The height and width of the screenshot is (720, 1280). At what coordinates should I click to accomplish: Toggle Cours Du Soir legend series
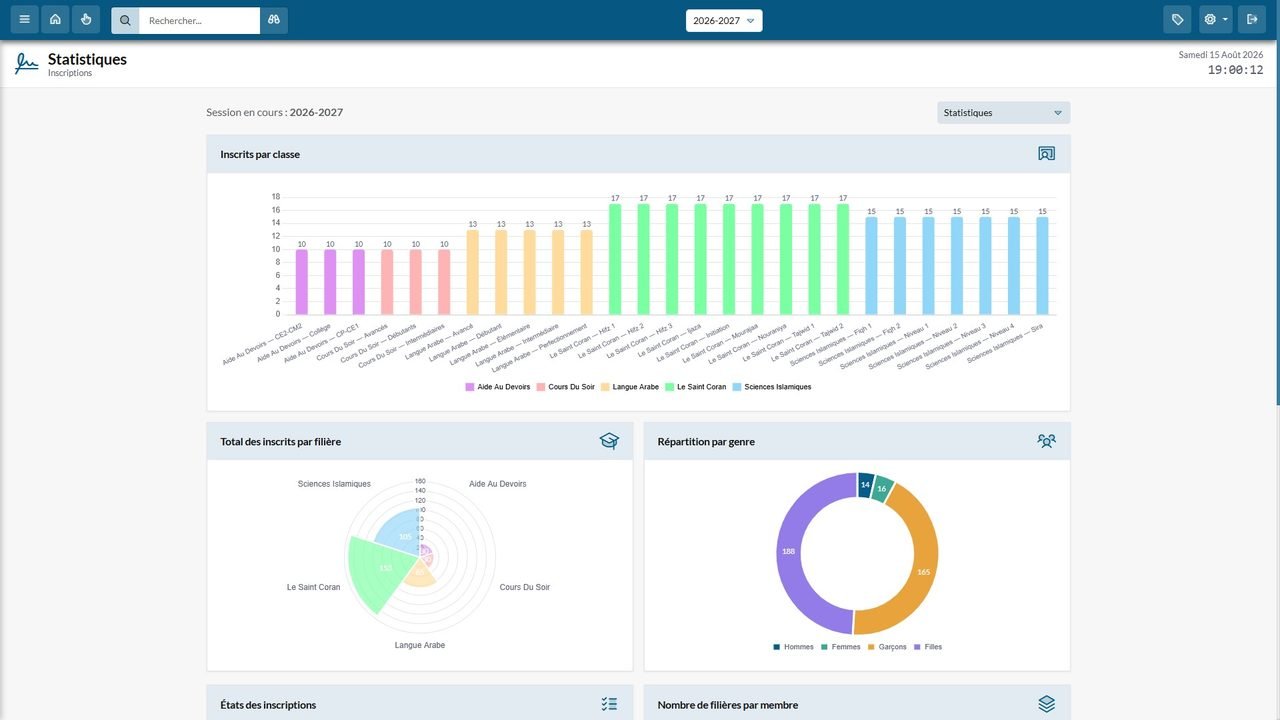coord(565,387)
